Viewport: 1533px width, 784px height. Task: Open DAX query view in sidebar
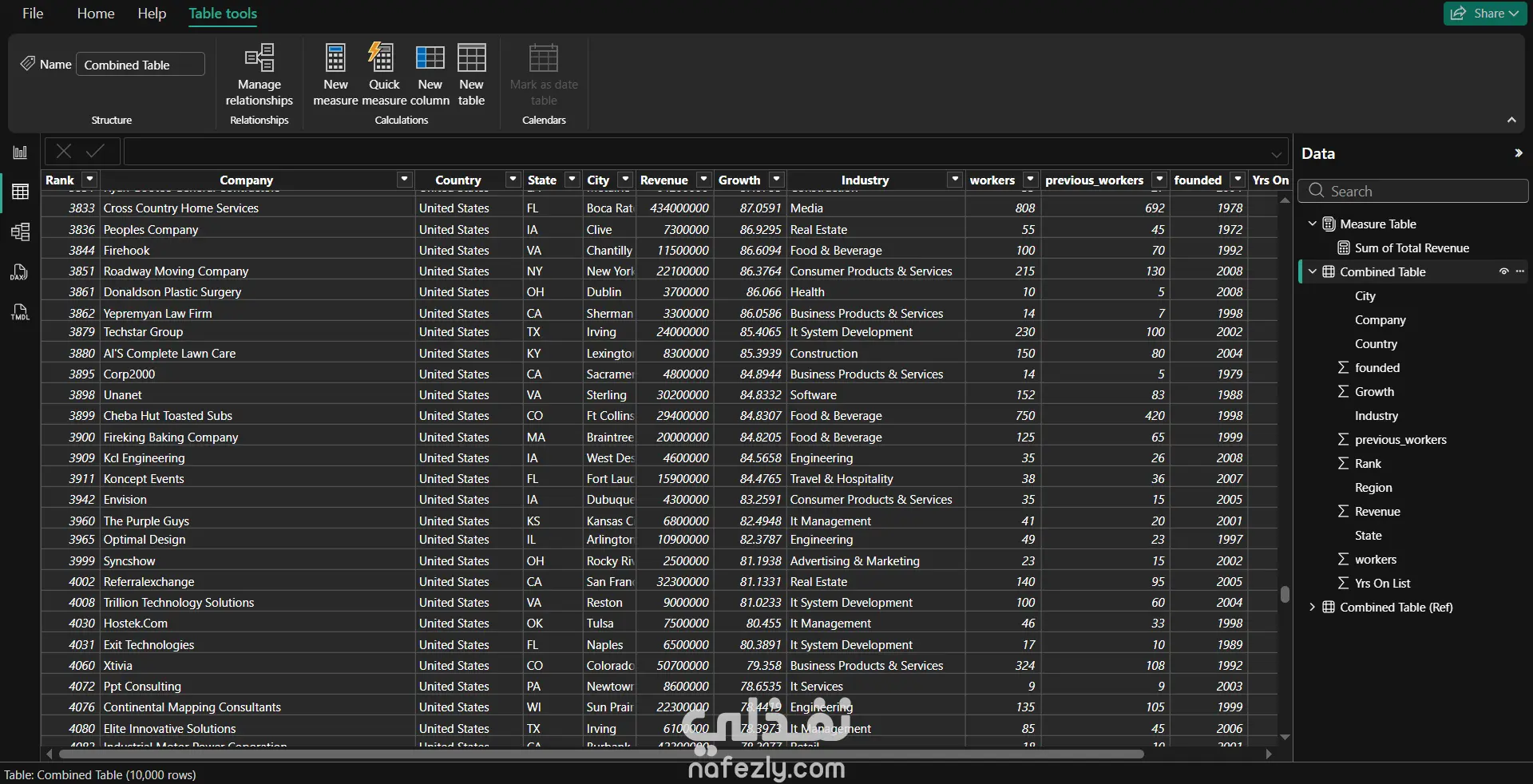point(20,271)
